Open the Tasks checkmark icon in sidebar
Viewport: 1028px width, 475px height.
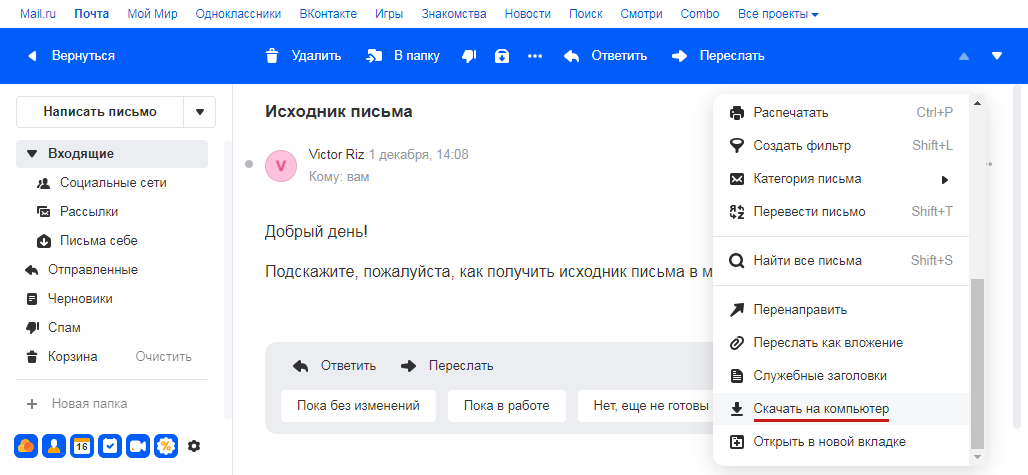[110, 446]
